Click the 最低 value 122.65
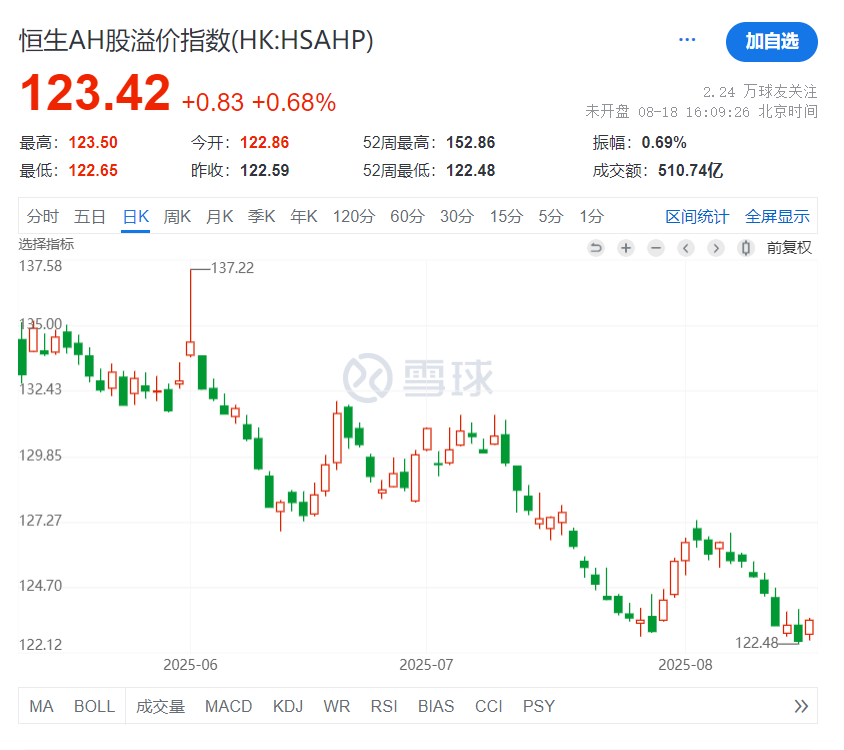 click(93, 171)
